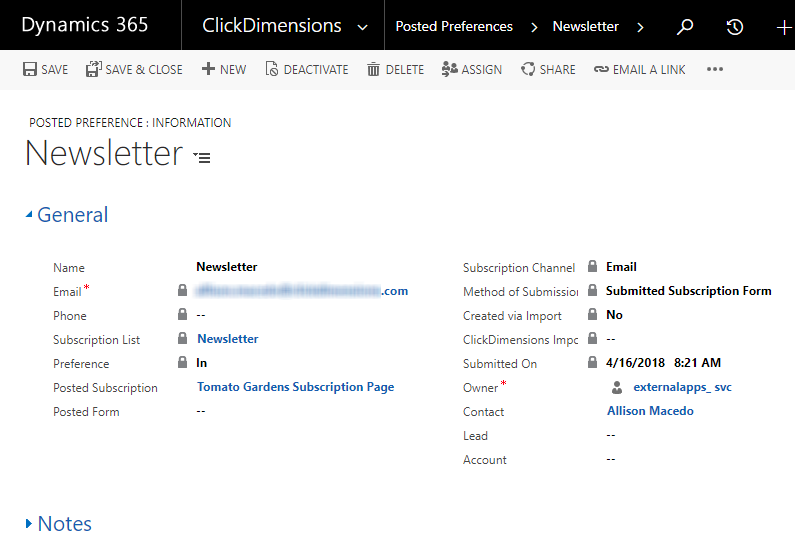Click the Share circular icon
The height and width of the screenshot is (556, 795).
tap(528, 69)
